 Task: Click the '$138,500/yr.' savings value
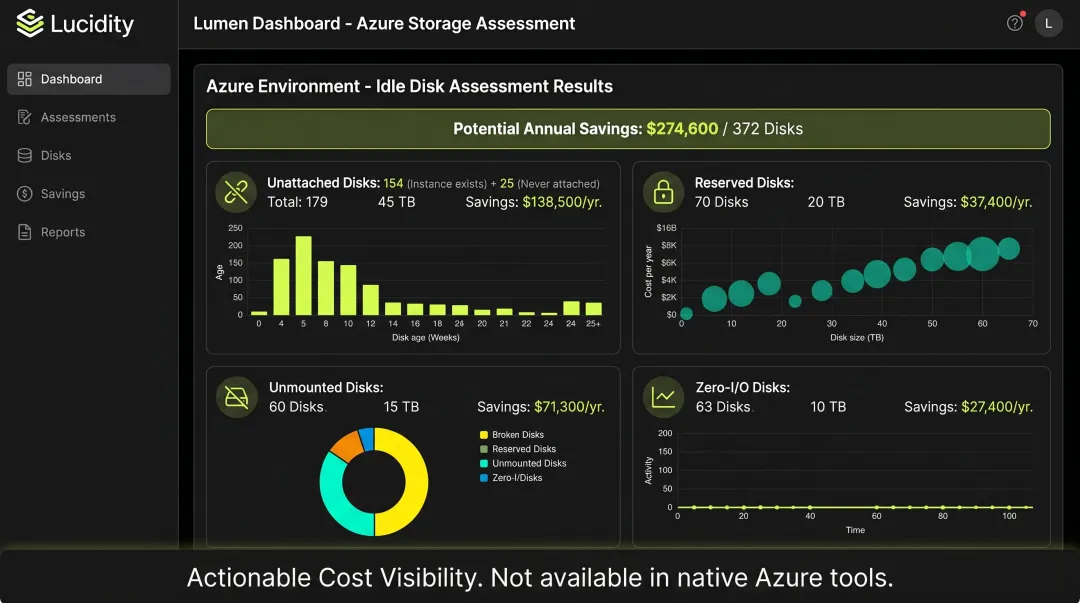(x=562, y=202)
